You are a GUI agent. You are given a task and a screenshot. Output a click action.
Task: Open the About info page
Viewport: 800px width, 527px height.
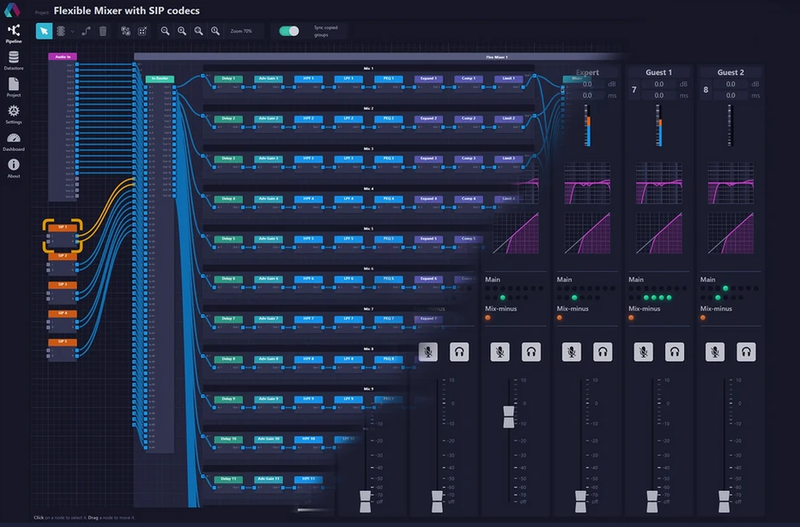(14, 167)
